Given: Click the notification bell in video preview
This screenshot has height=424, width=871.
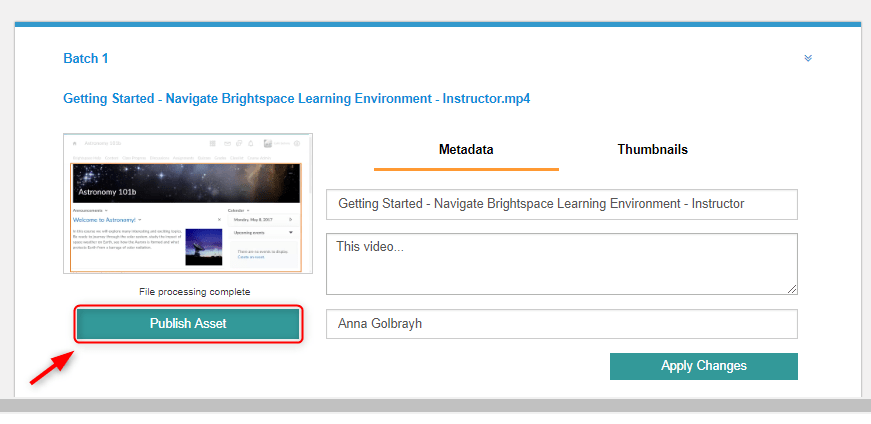Looking at the screenshot, I should tap(248, 144).
